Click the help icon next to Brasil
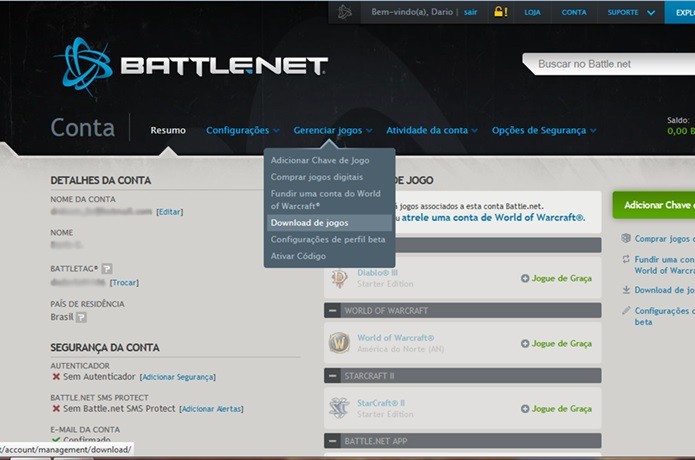Viewport: 695px width, 460px height. (x=81, y=317)
